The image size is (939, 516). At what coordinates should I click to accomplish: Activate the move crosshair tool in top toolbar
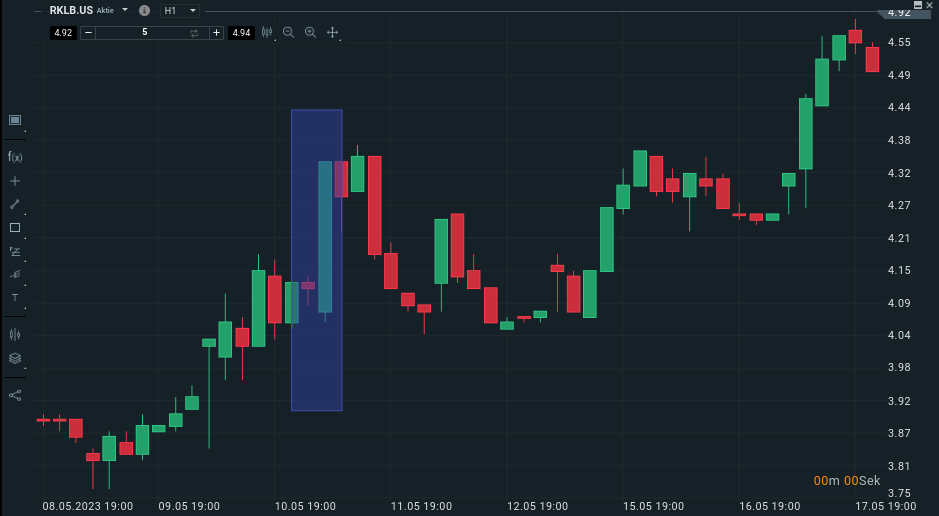tap(332, 32)
